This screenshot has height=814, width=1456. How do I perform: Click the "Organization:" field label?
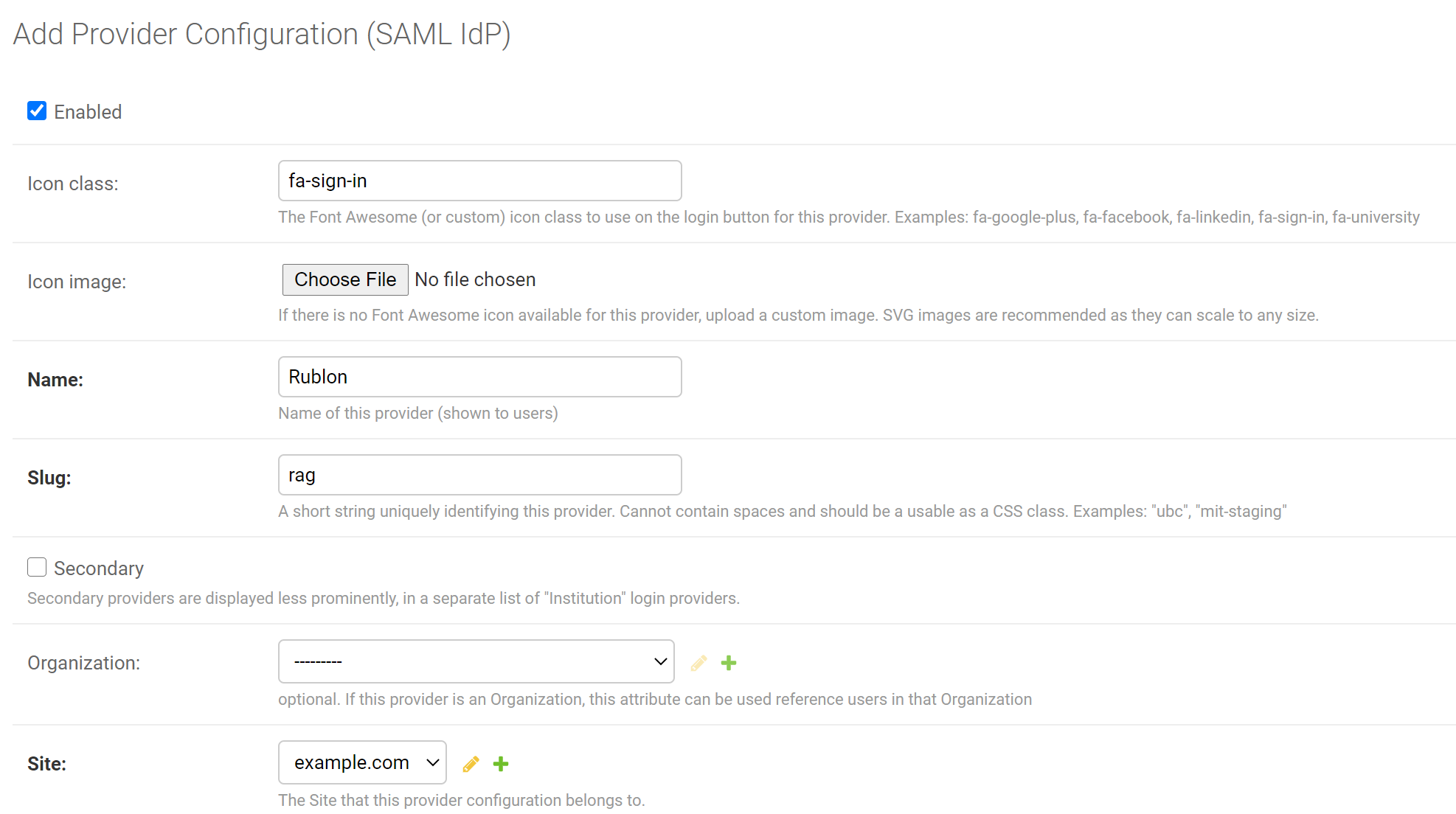pos(83,663)
